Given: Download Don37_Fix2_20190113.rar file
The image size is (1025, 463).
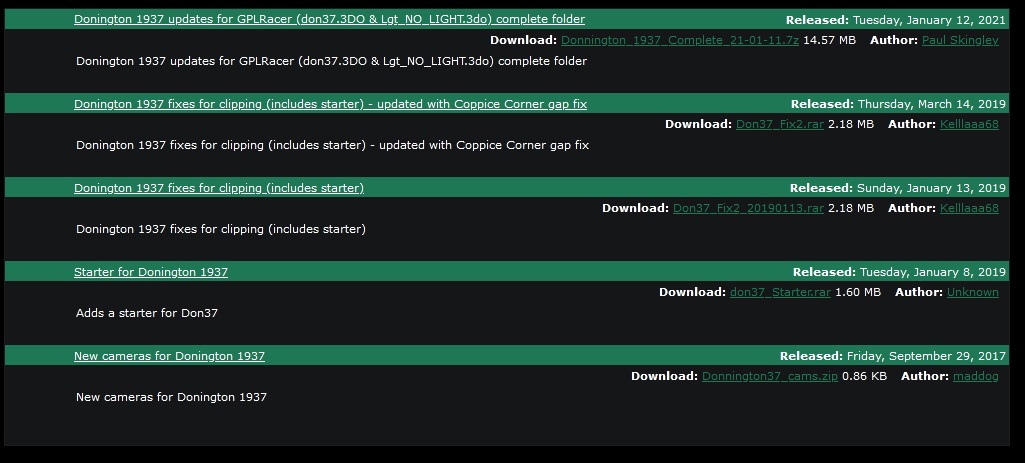Looking at the screenshot, I should pos(748,208).
